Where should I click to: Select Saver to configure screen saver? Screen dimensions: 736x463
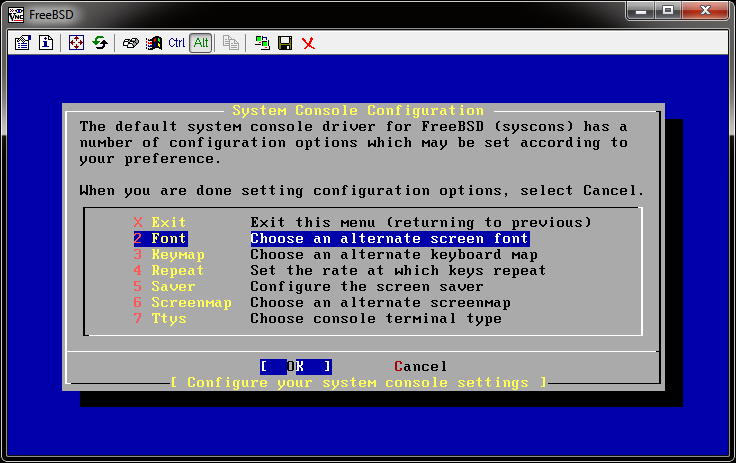[x=172, y=287]
